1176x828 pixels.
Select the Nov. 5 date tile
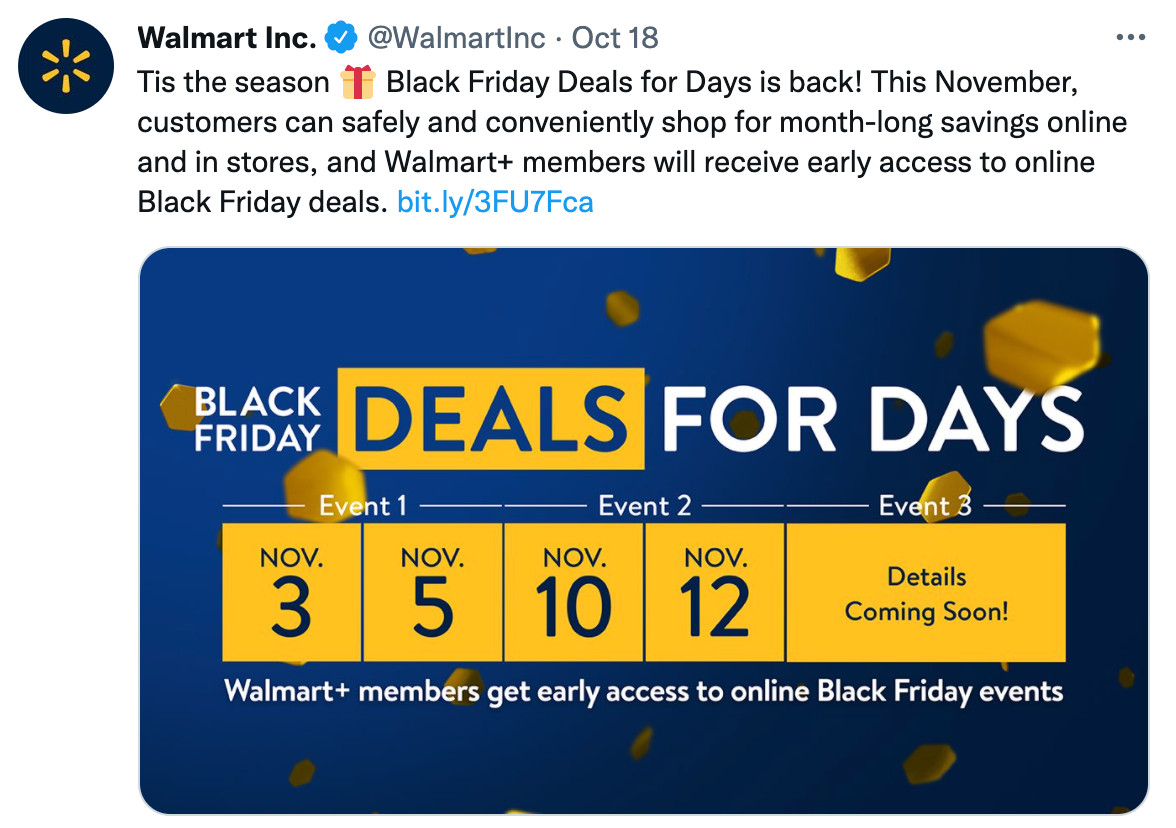pyautogui.click(x=433, y=592)
